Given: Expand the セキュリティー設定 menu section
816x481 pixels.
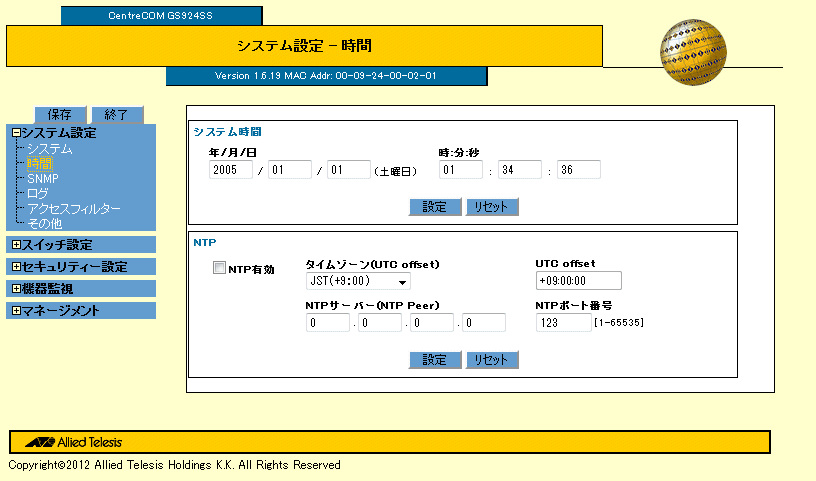Looking at the screenshot, I should (16, 267).
